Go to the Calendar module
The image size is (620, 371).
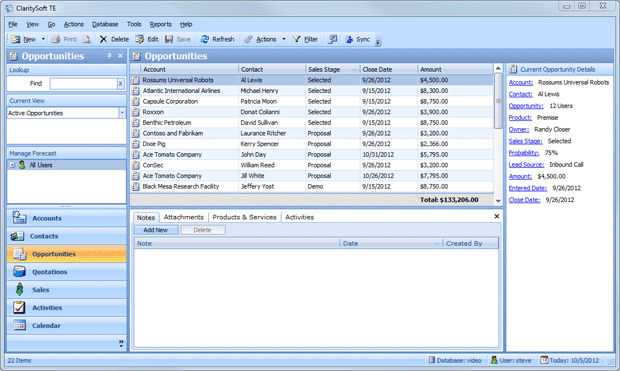66,326
